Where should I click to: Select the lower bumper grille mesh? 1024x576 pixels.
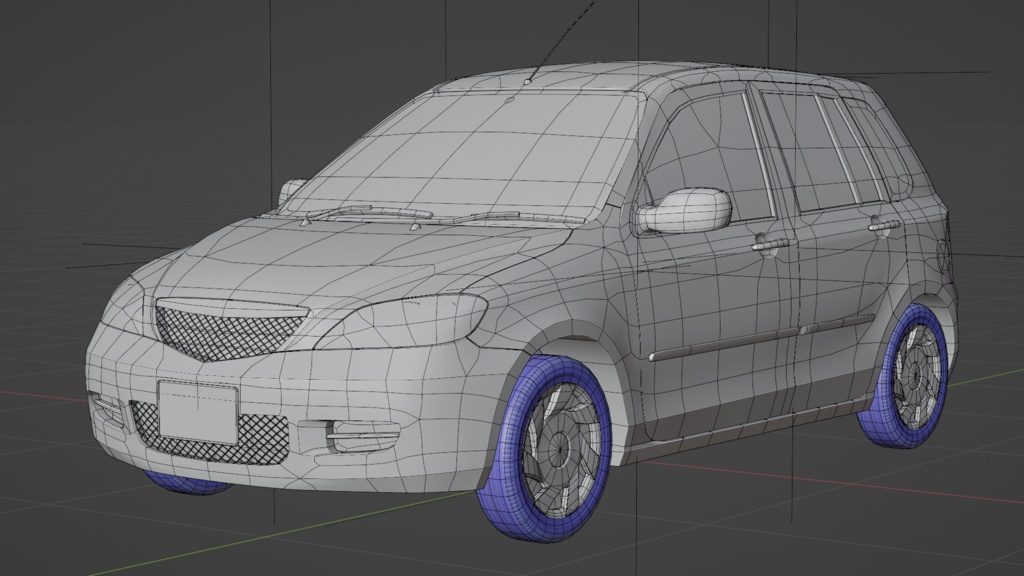tap(261, 439)
